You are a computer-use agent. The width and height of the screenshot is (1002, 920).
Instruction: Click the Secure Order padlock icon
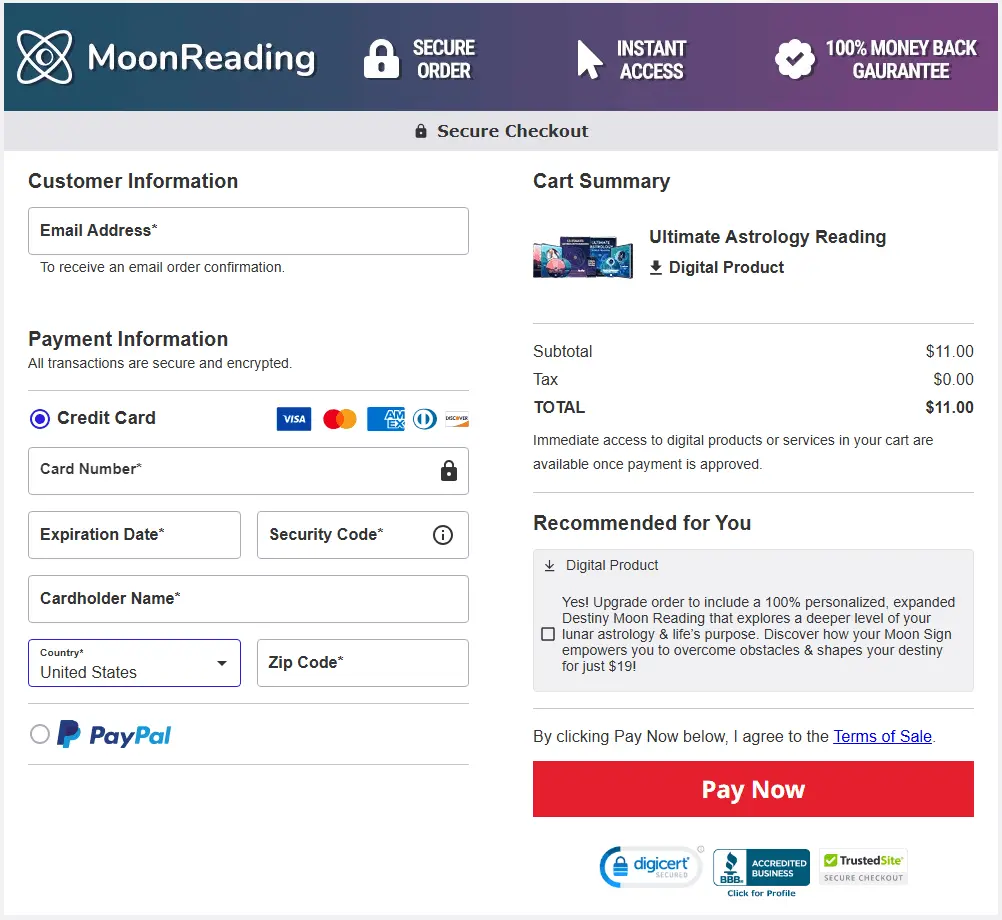click(381, 56)
